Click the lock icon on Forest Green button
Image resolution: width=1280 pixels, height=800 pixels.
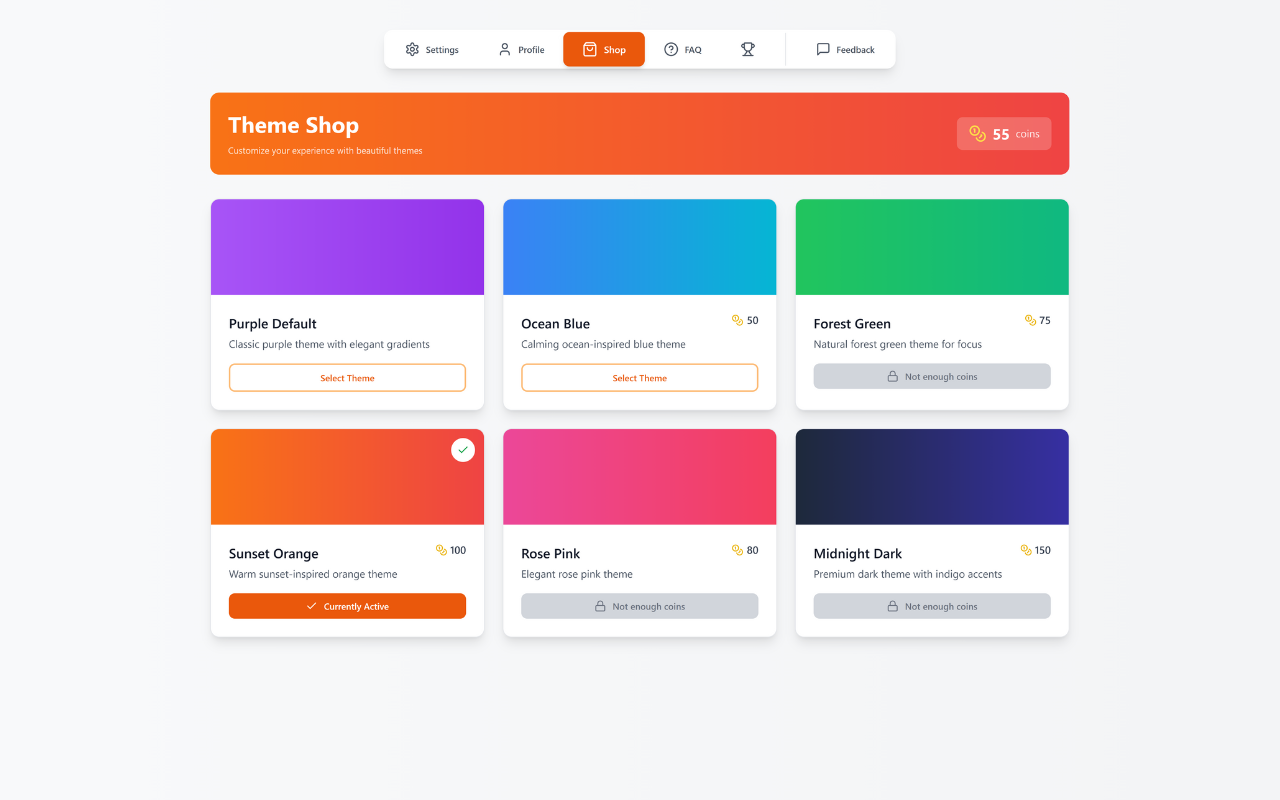pyautogui.click(x=893, y=376)
